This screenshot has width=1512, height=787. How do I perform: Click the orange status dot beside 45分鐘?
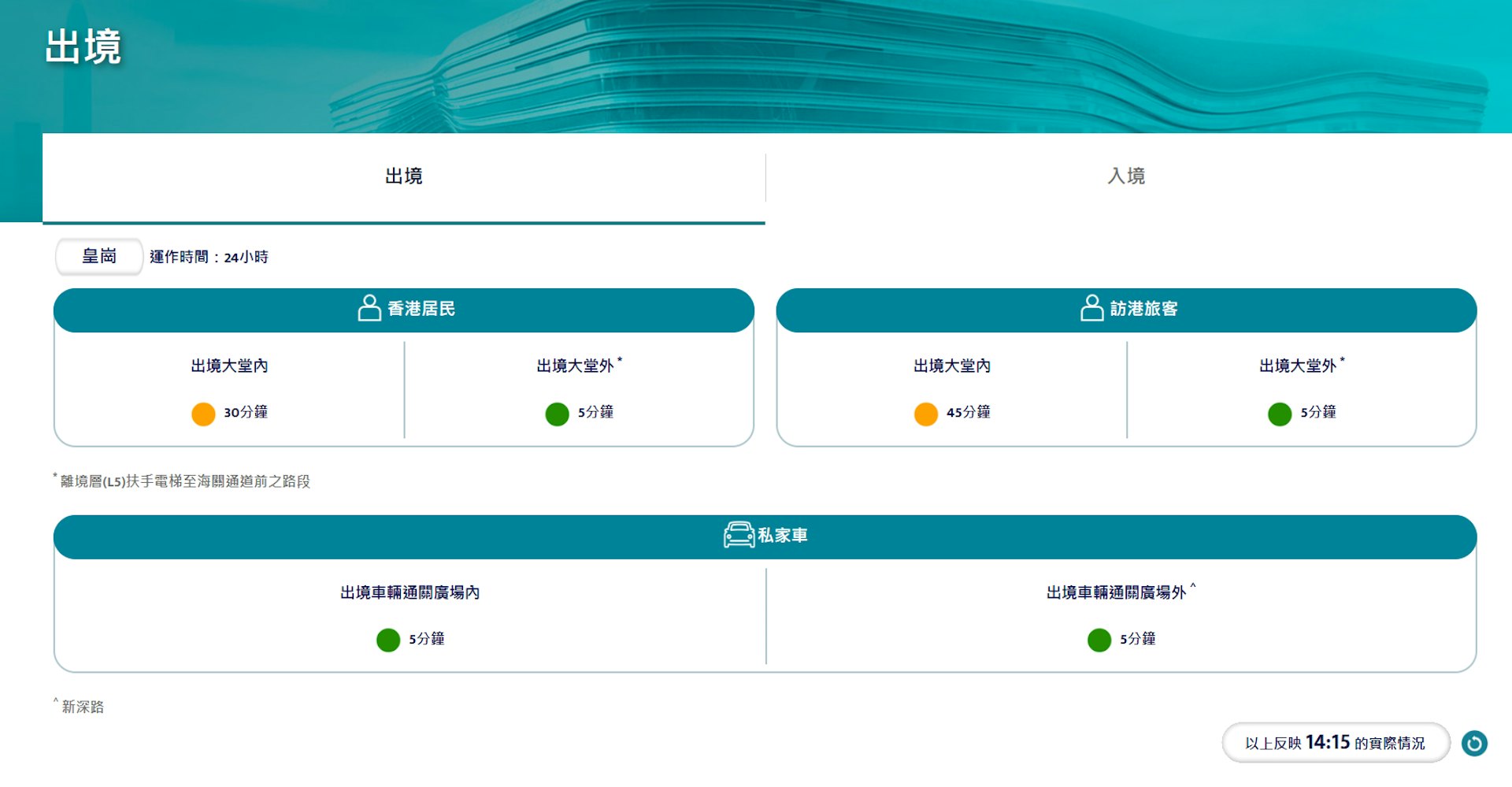point(926,414)
